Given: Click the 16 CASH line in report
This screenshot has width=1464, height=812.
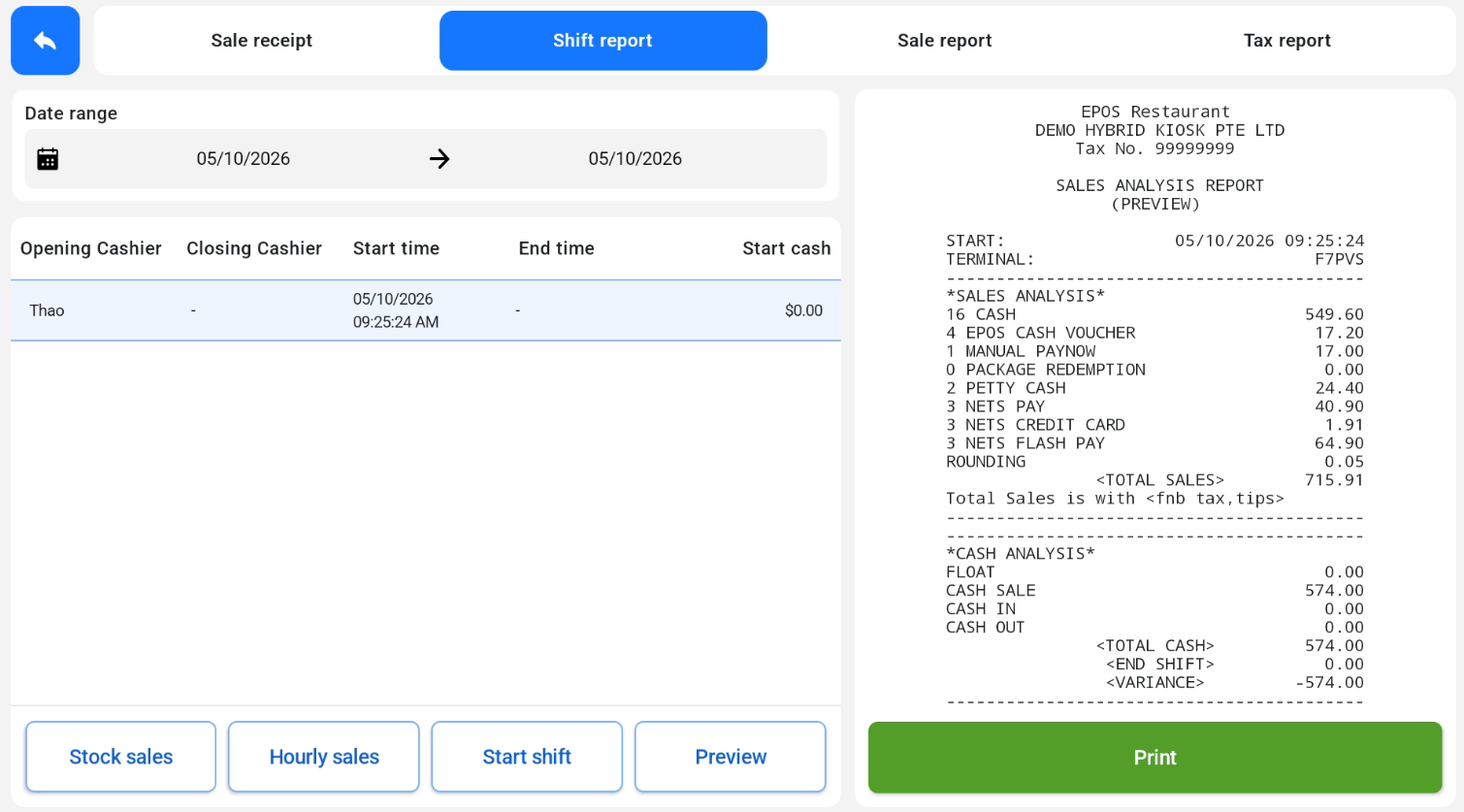Looking at the screenshot, I should tap(1155, 314).
